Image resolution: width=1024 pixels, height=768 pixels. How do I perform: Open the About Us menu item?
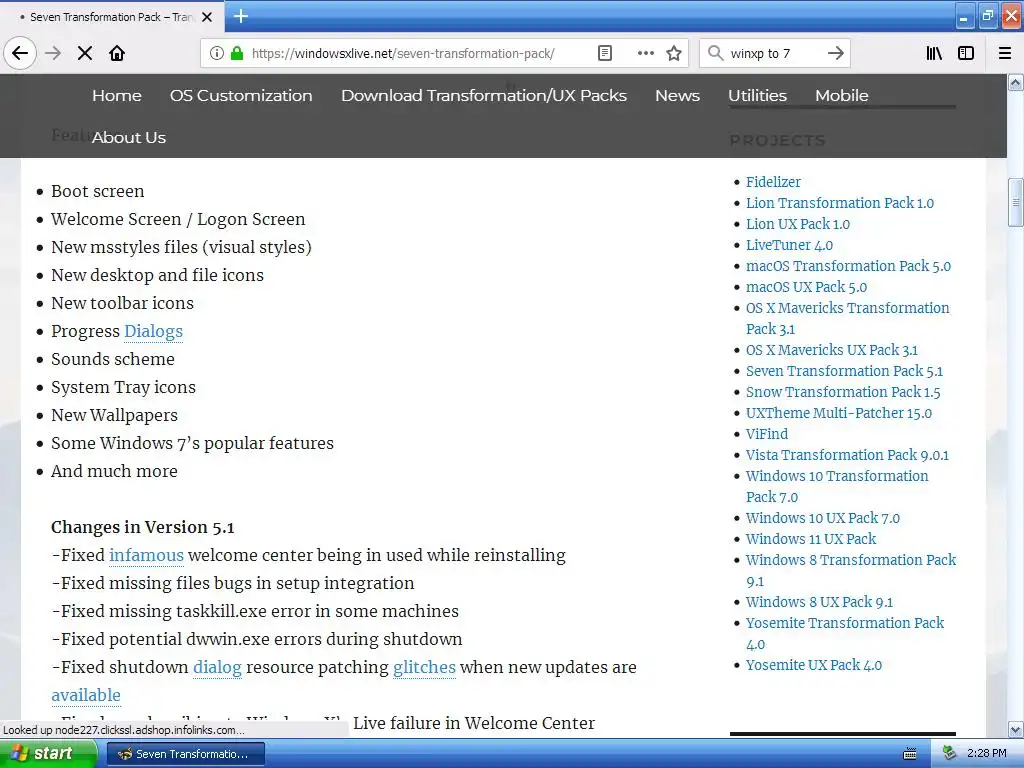[x=129, y=137]
